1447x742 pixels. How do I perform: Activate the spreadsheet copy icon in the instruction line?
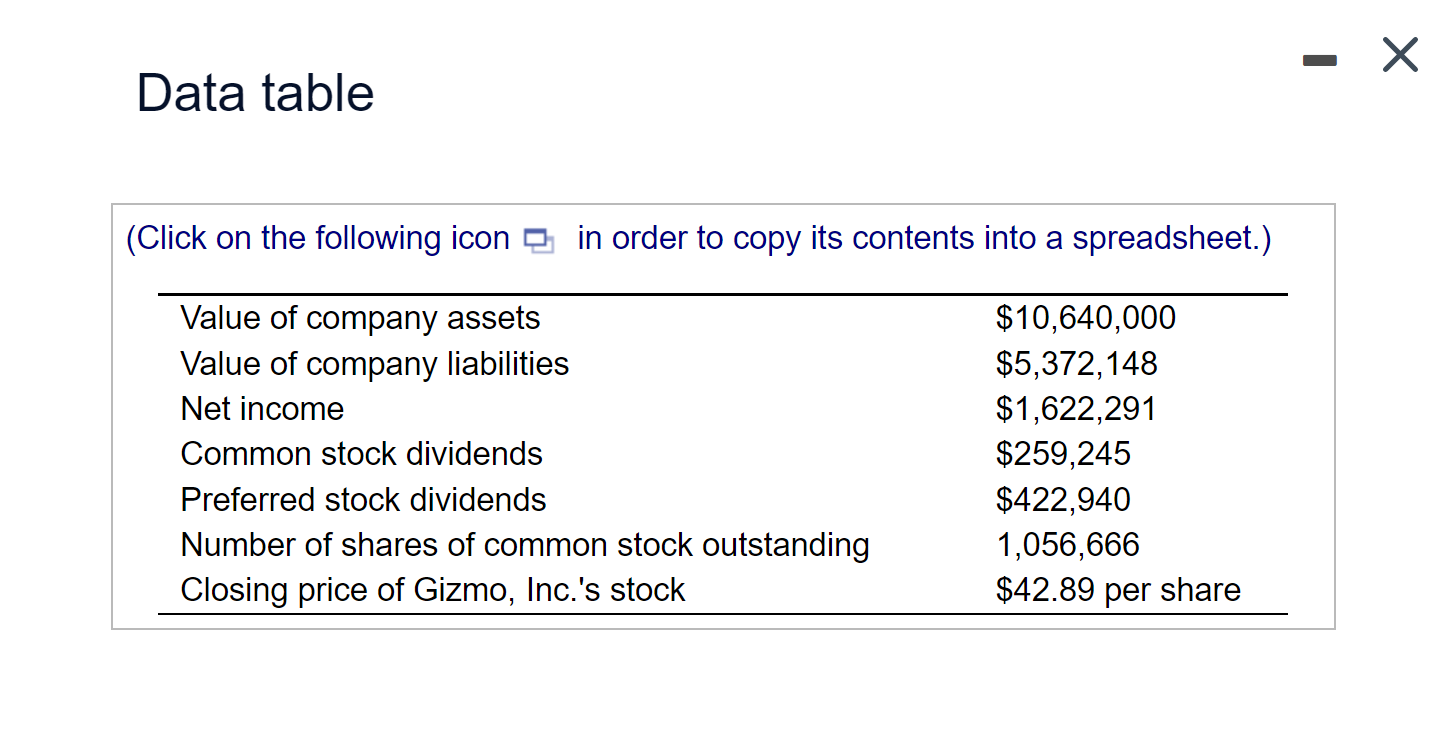(x=538, y=240)
